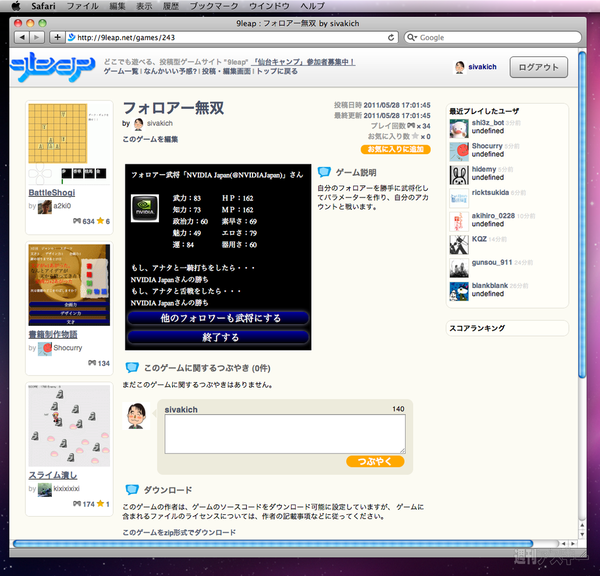Open the 書籍制作物語 title link
Viewport: 600px width, 576px height.
(53, 335)
